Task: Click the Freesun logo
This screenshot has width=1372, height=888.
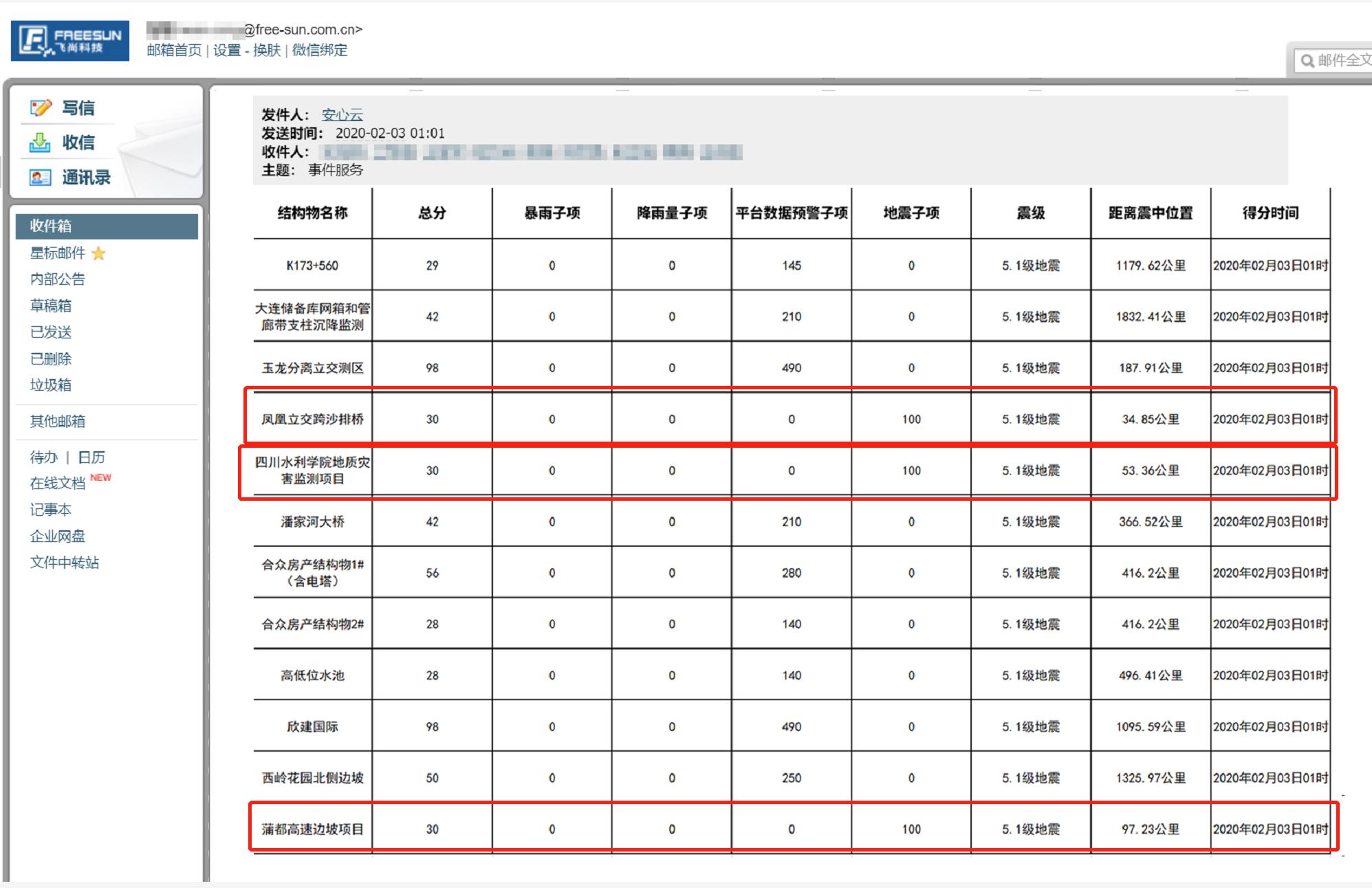Action: click(x=70, y=41)
